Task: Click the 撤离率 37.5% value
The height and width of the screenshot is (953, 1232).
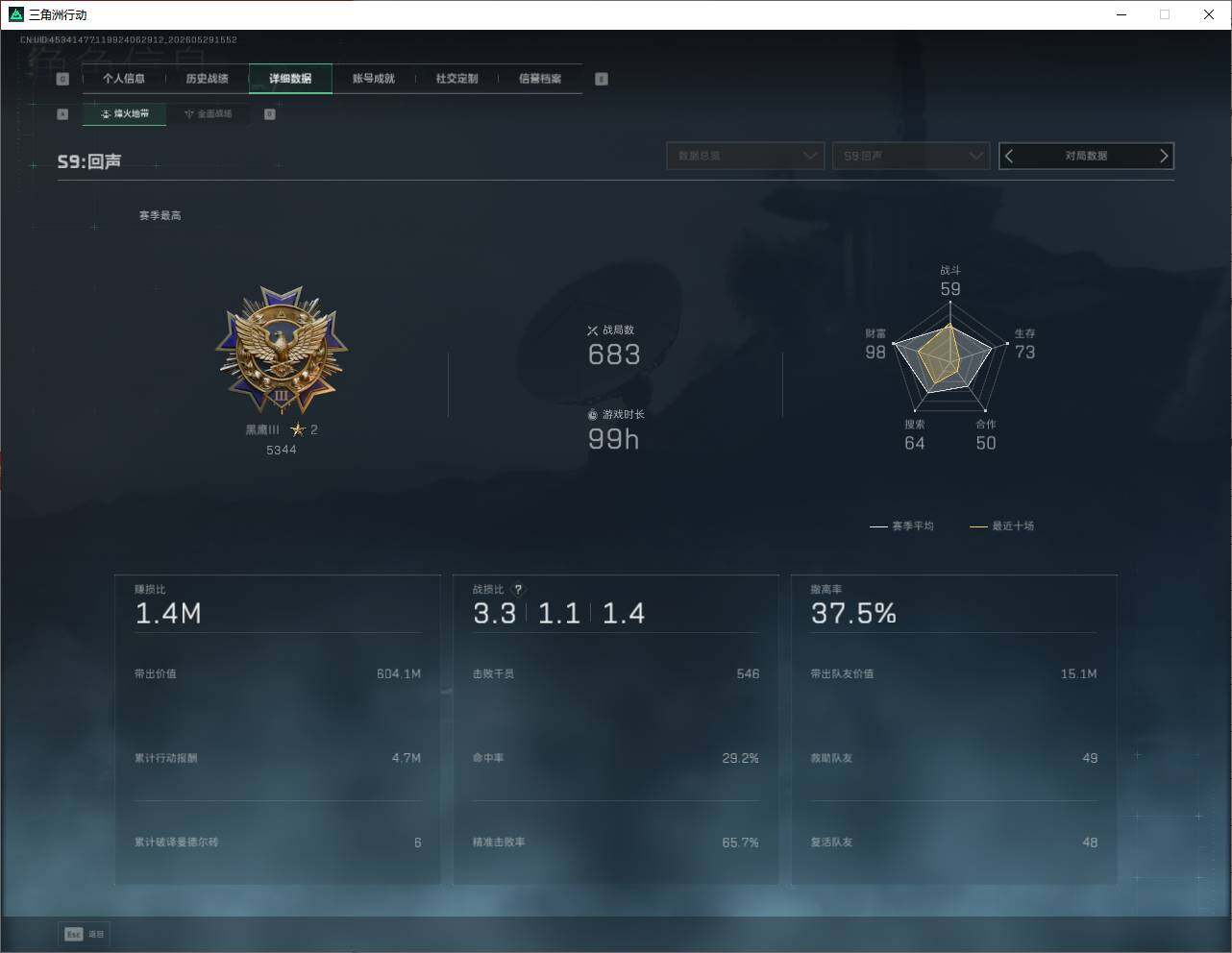Action: point(853,614)
